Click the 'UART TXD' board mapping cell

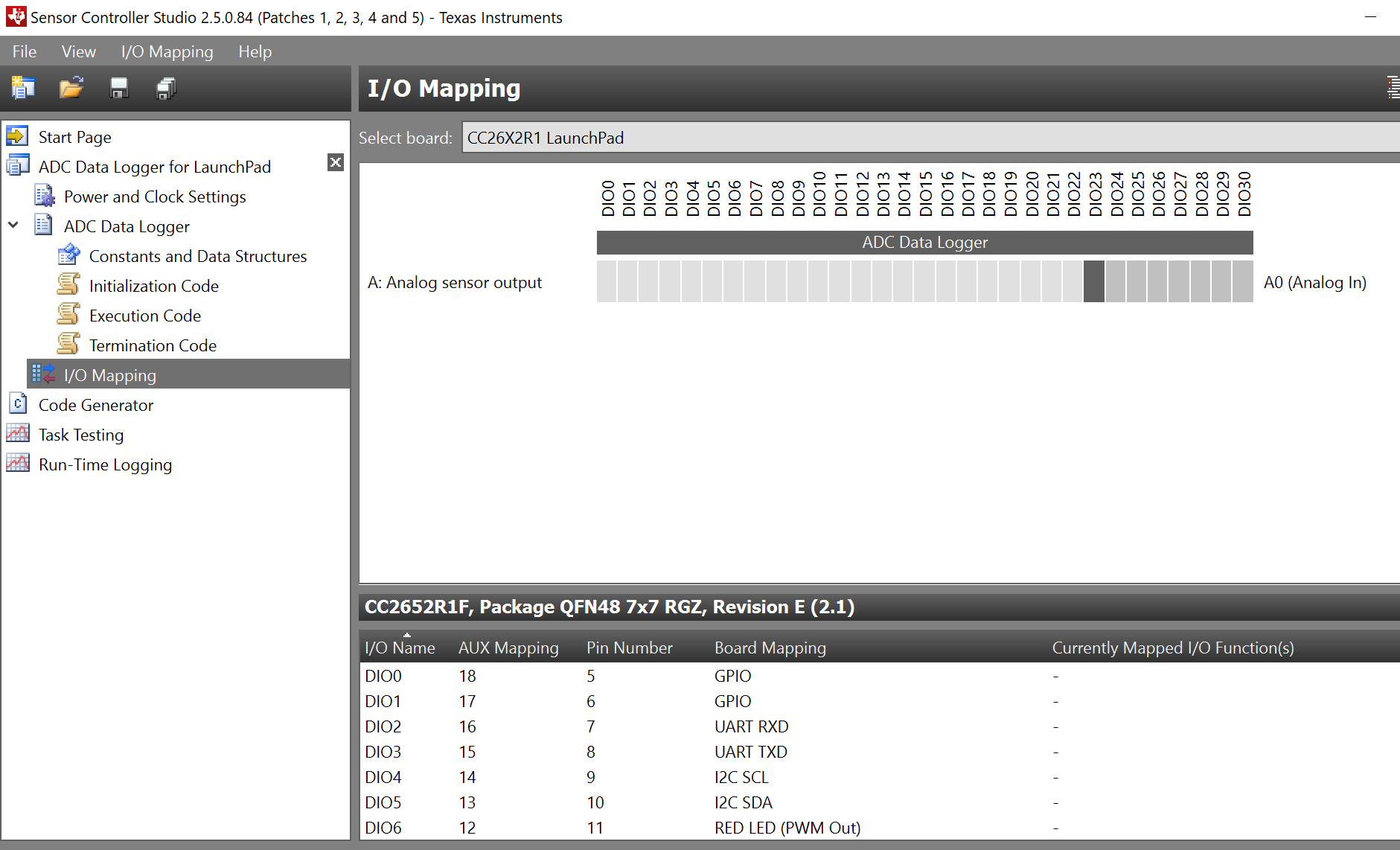(x=751, y=752)
